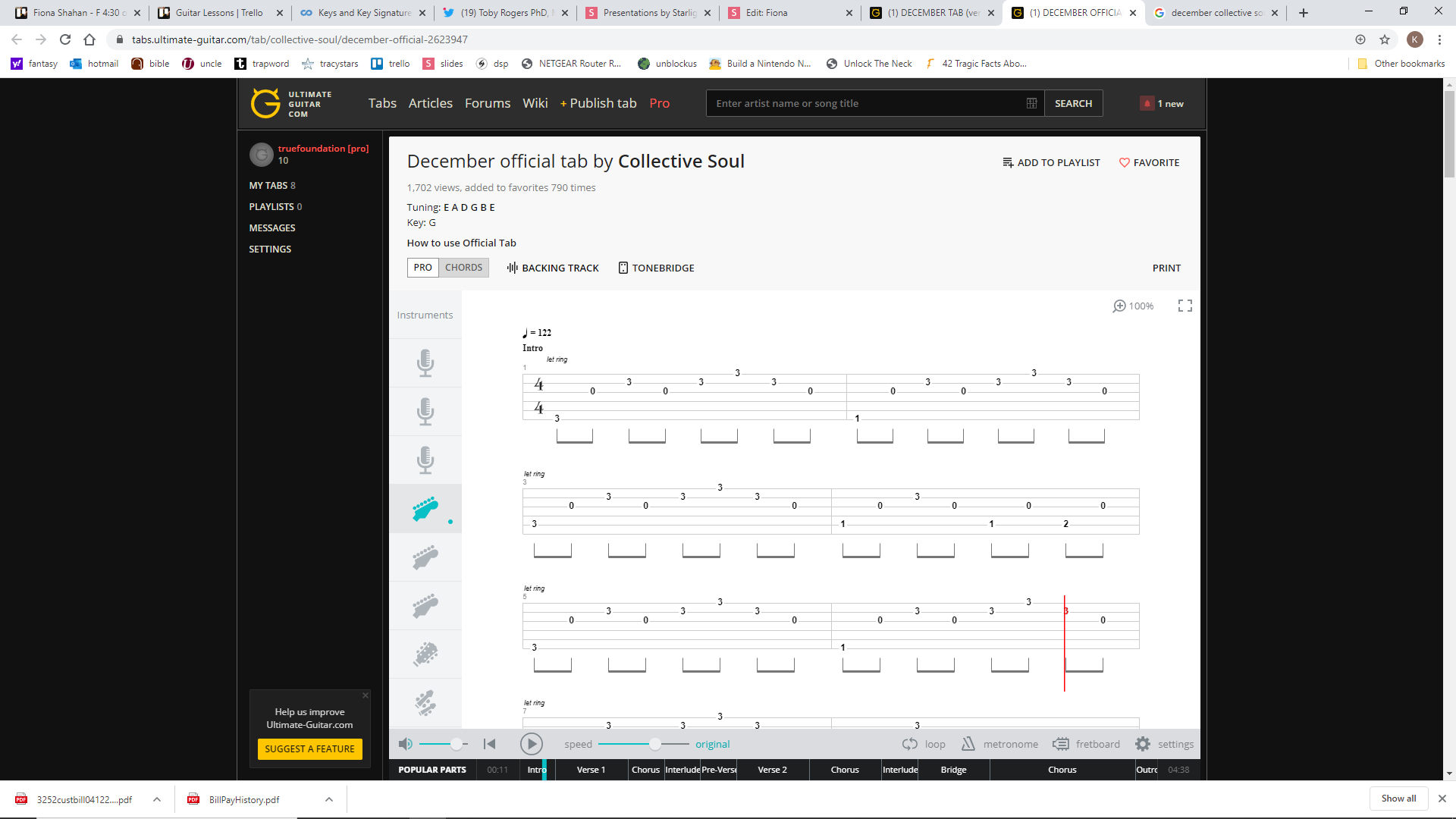
Task: Open the 100% zoom level control
Action: point(1133,306)
